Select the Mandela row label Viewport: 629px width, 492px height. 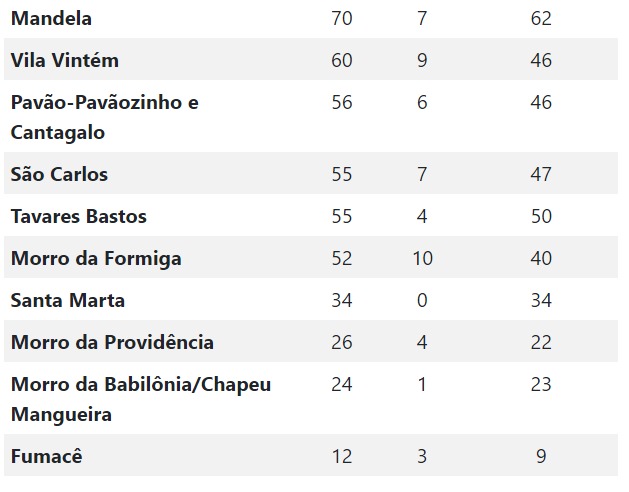(51, 18)
